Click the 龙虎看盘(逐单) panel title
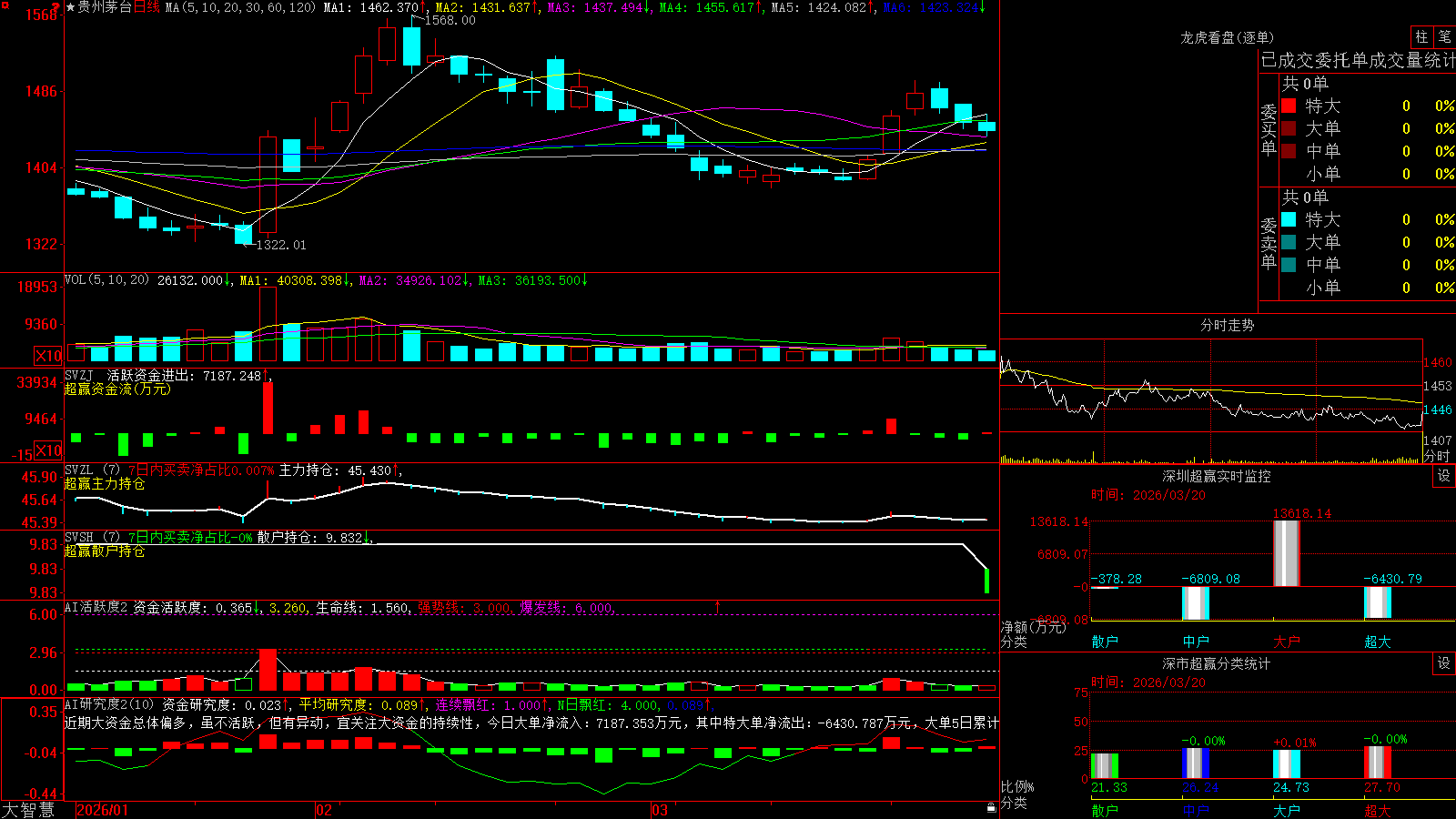 pos(1228,37)
